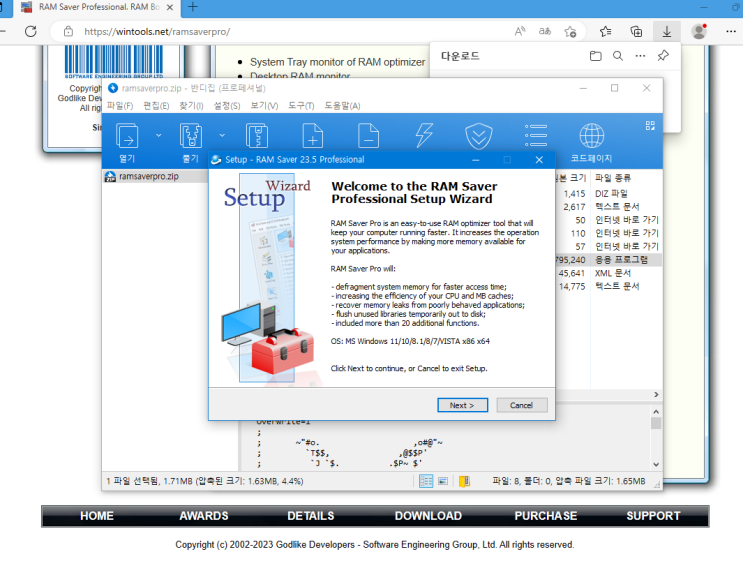Viewport: 743px width, 561px height.
Task: Expand the dropdown arrow beside 풀기
Action: [x=222, y=136]
